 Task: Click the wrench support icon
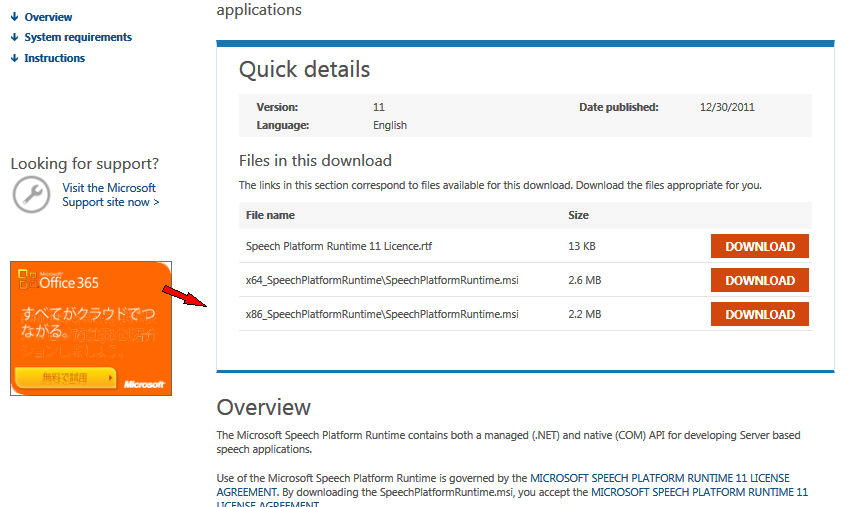31,194
